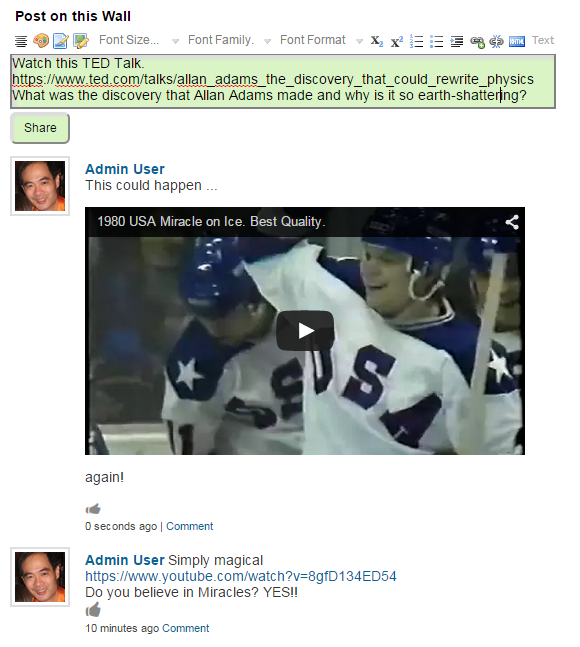The image size is (580, 647).
Task: Click inside the wall post text area
Action: click(283, 81)
